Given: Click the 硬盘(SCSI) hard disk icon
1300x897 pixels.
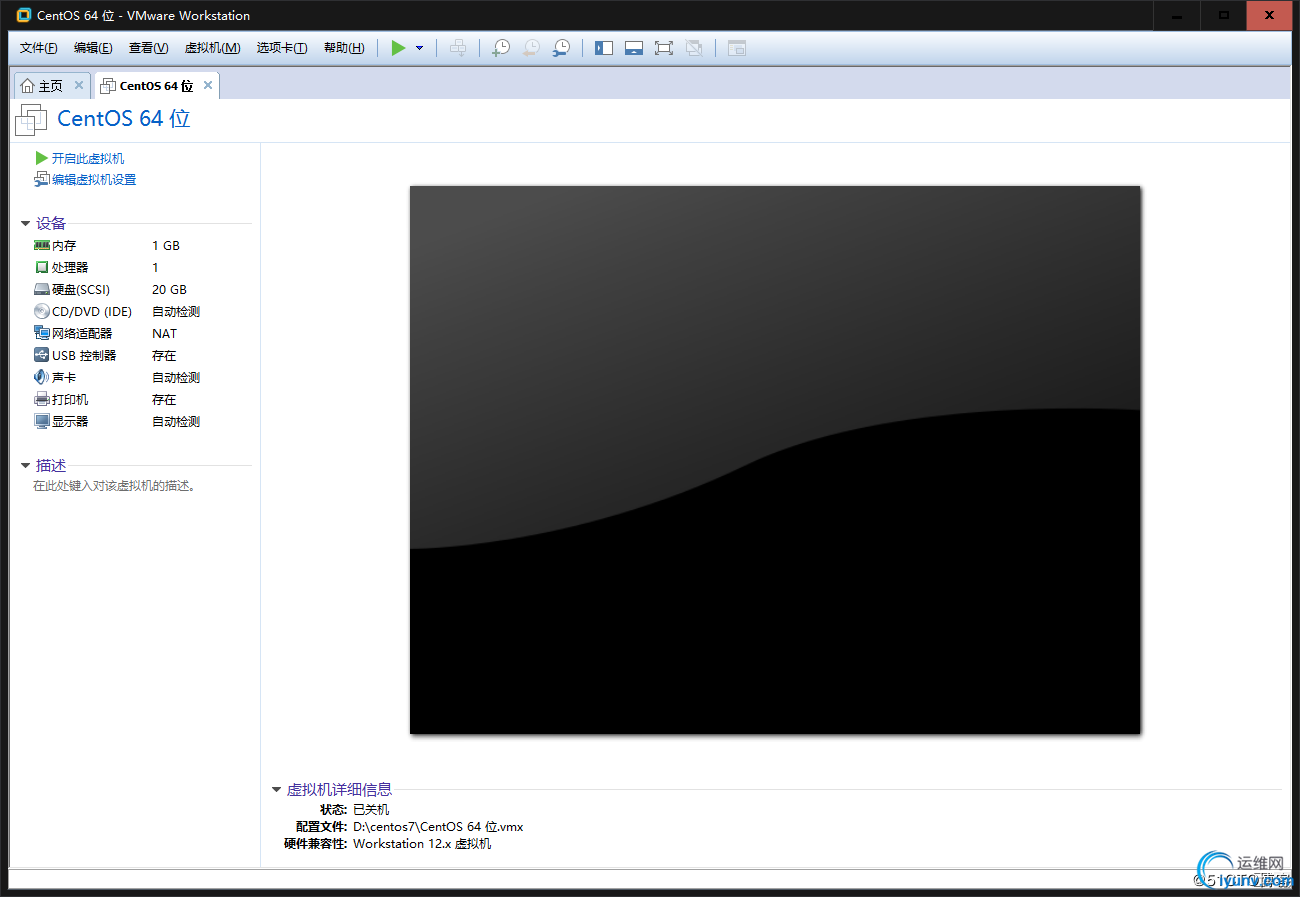Looking at the screenshot, I should coord(42,289).
